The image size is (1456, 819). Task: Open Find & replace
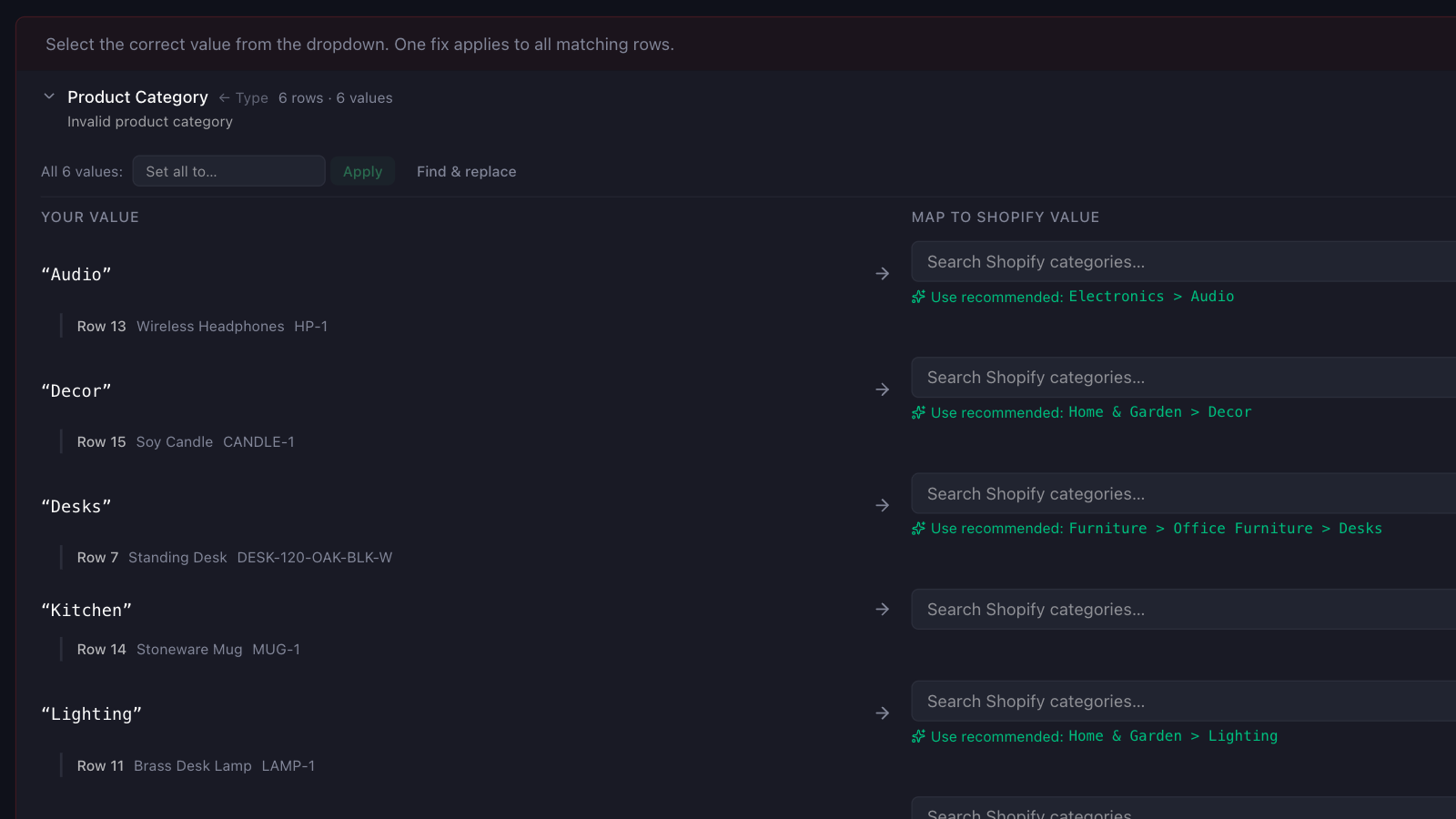point(466,171)
